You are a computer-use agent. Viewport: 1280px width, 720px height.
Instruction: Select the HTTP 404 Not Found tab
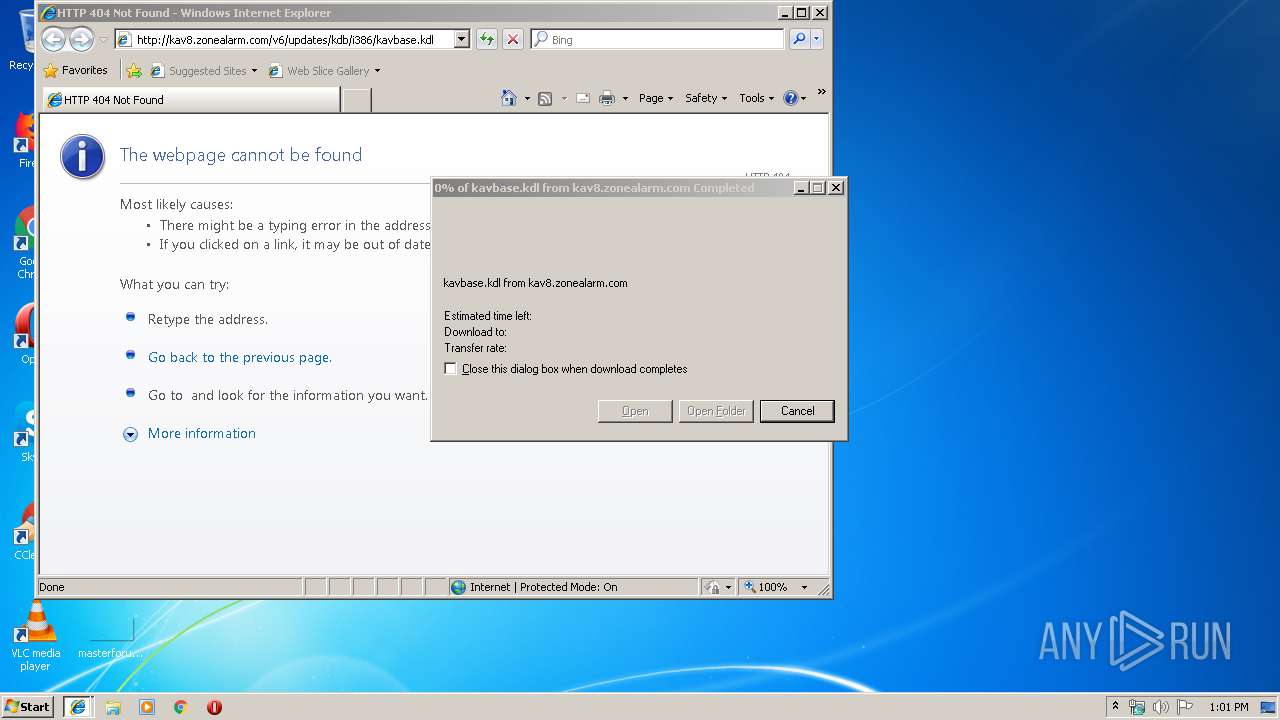[x=191, y=100]
